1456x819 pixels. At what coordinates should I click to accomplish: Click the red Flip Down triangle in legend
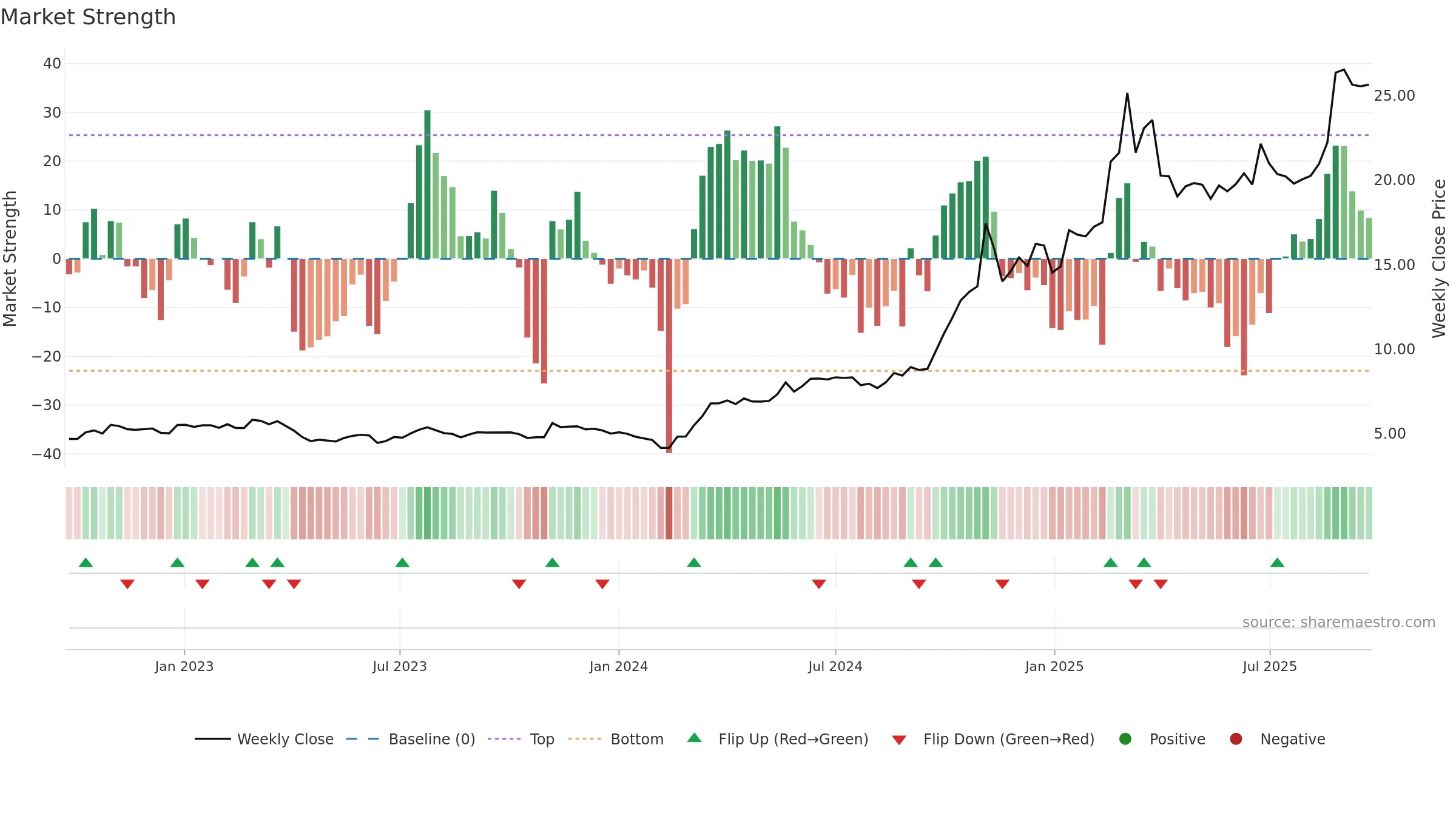pos(899,740)
